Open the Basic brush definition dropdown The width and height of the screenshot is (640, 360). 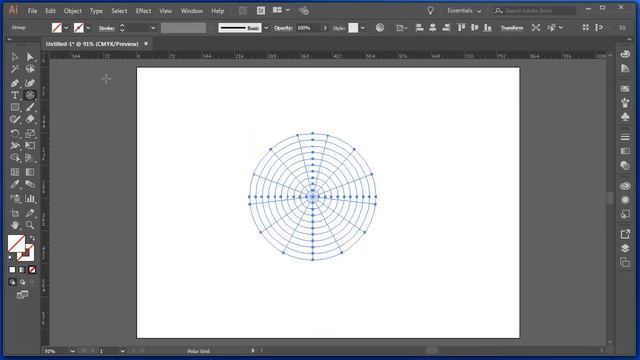point(266,28)
